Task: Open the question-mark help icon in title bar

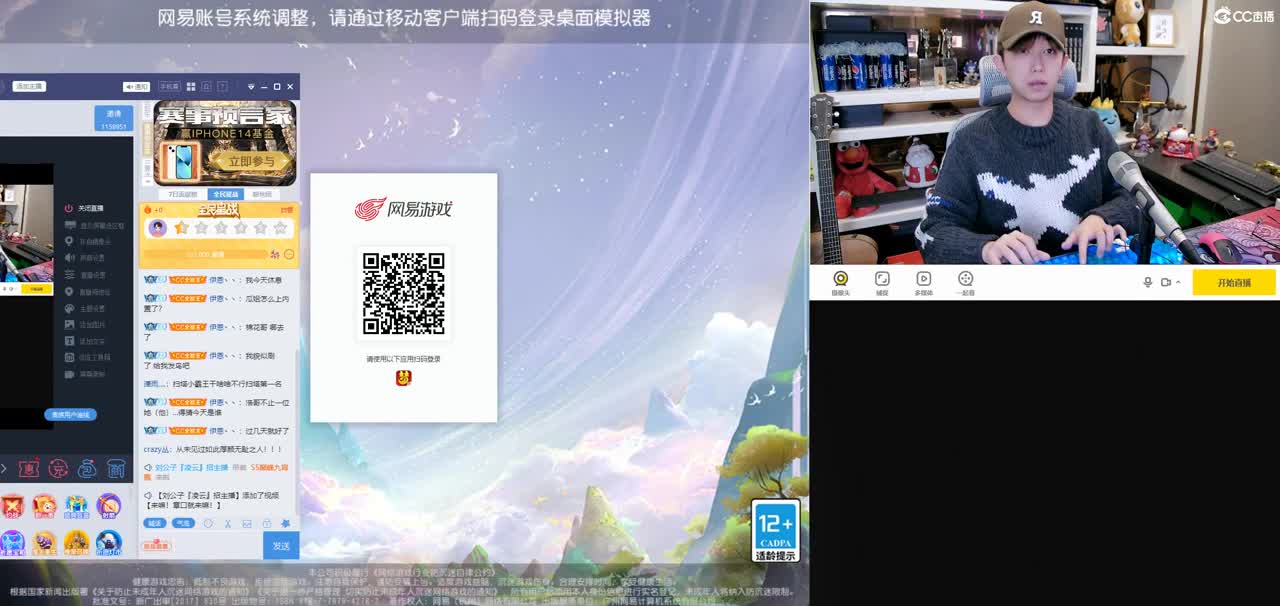Action: (x=222, y=87)
